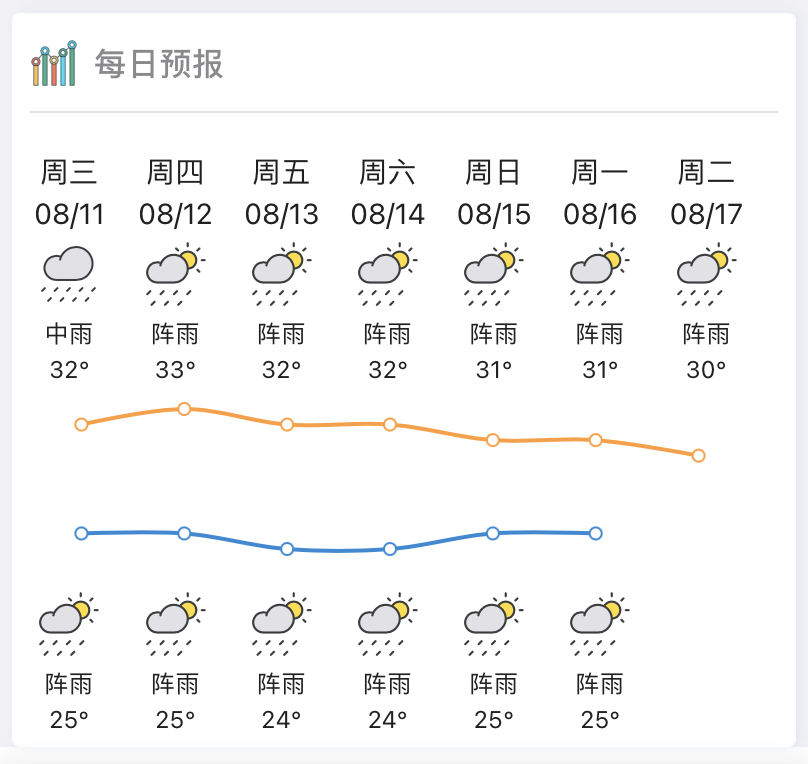The image size is (808, 764).
Task: Click the daytime shower icon for 周二 08/17
Action: [x=706, y=274]
